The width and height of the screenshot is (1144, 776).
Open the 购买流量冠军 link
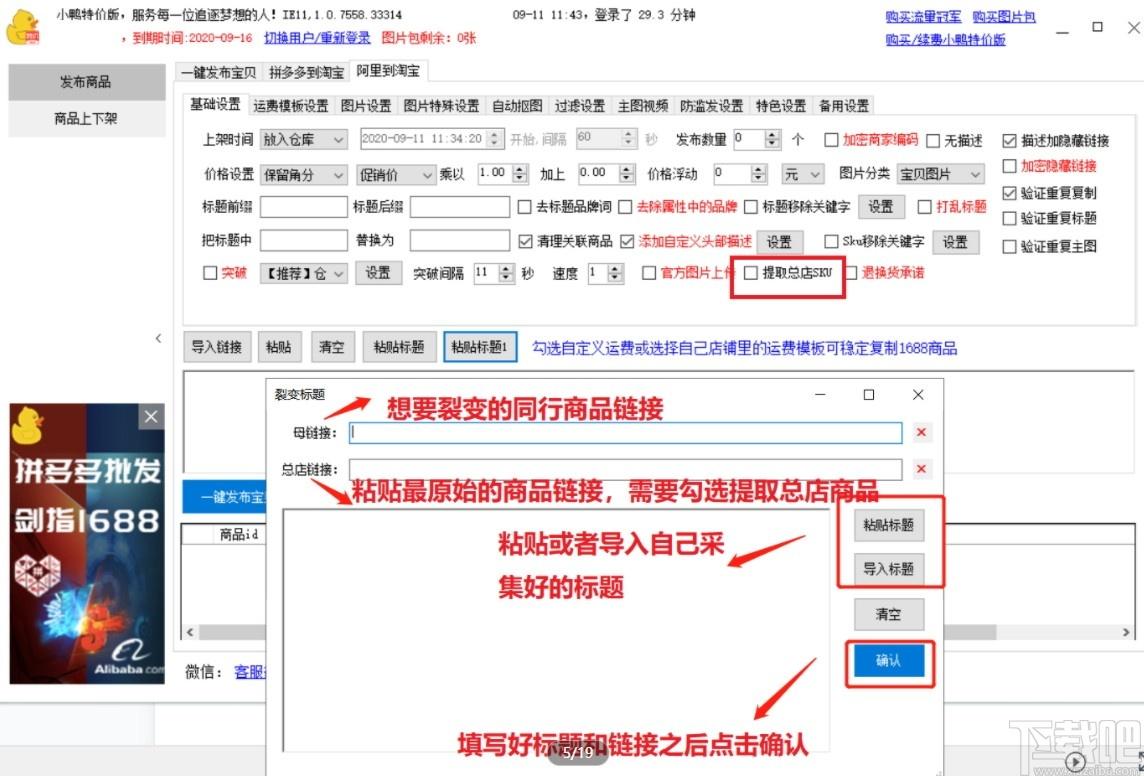924,17
